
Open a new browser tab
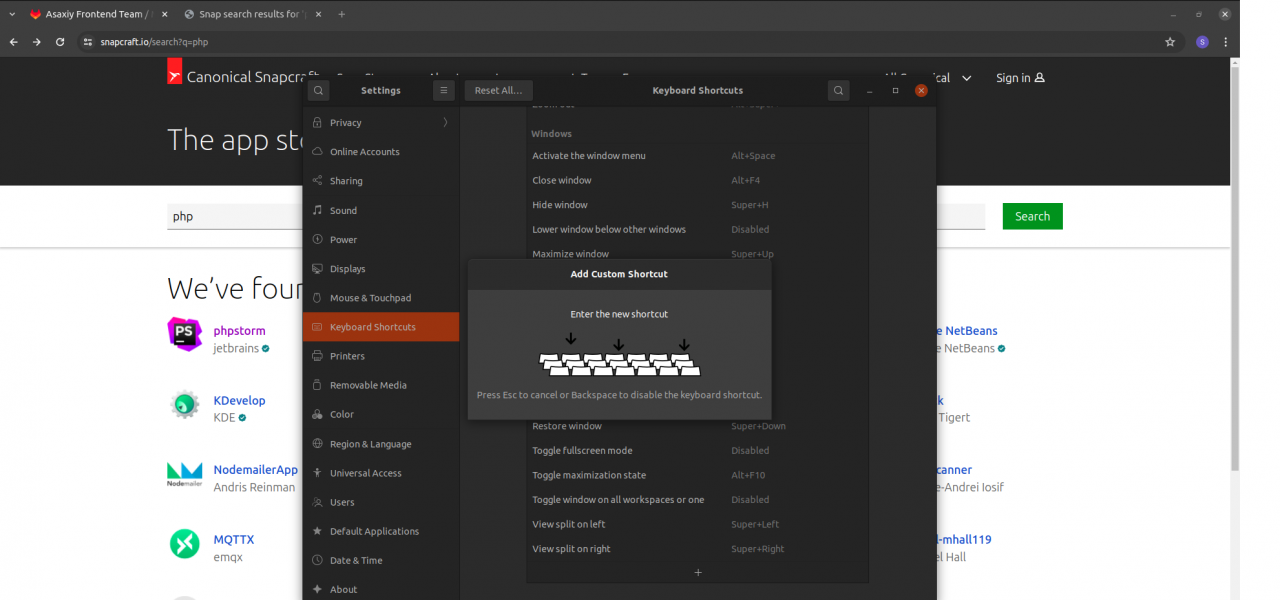(341, 14)
